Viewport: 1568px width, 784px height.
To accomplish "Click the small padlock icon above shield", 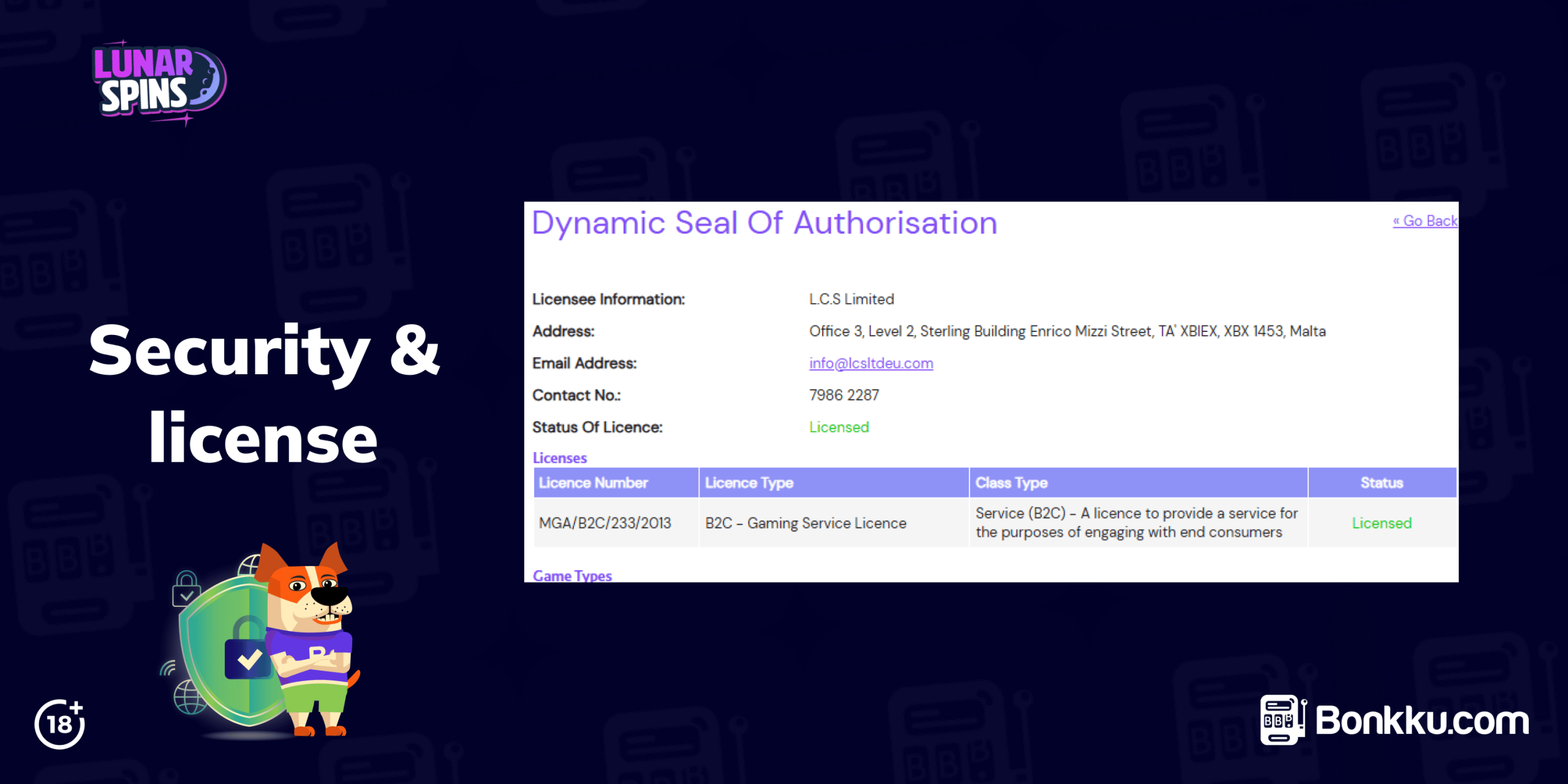I will click(x=186, y=588).
